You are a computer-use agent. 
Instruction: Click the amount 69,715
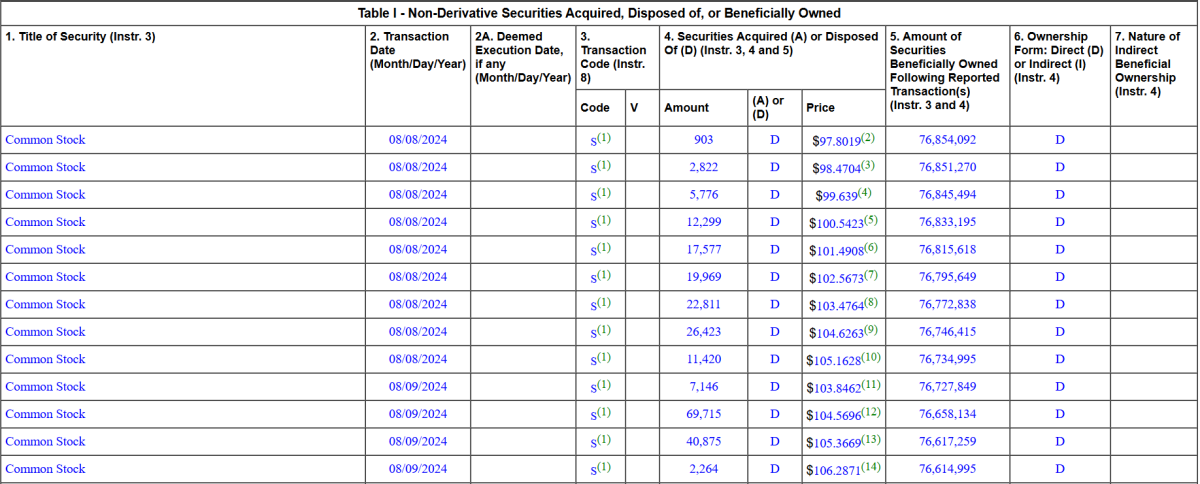[703, 415]
